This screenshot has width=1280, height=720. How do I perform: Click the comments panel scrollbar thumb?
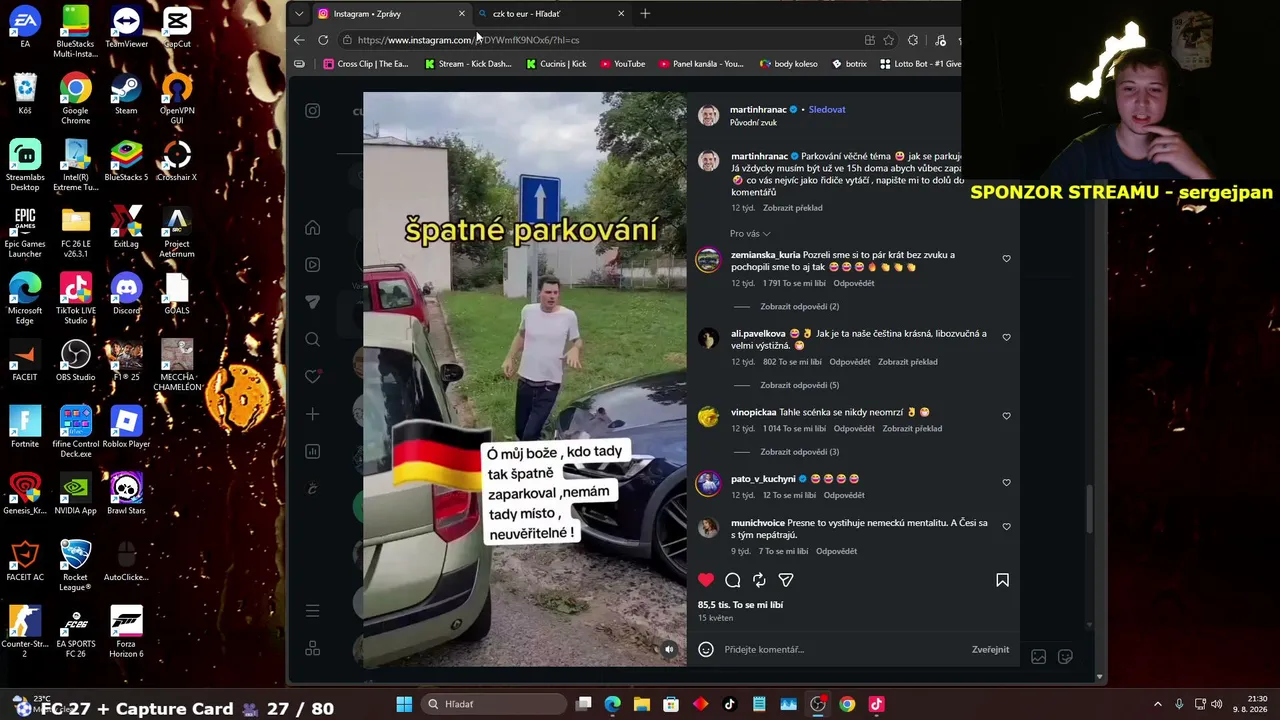[x=1089, y=509]
